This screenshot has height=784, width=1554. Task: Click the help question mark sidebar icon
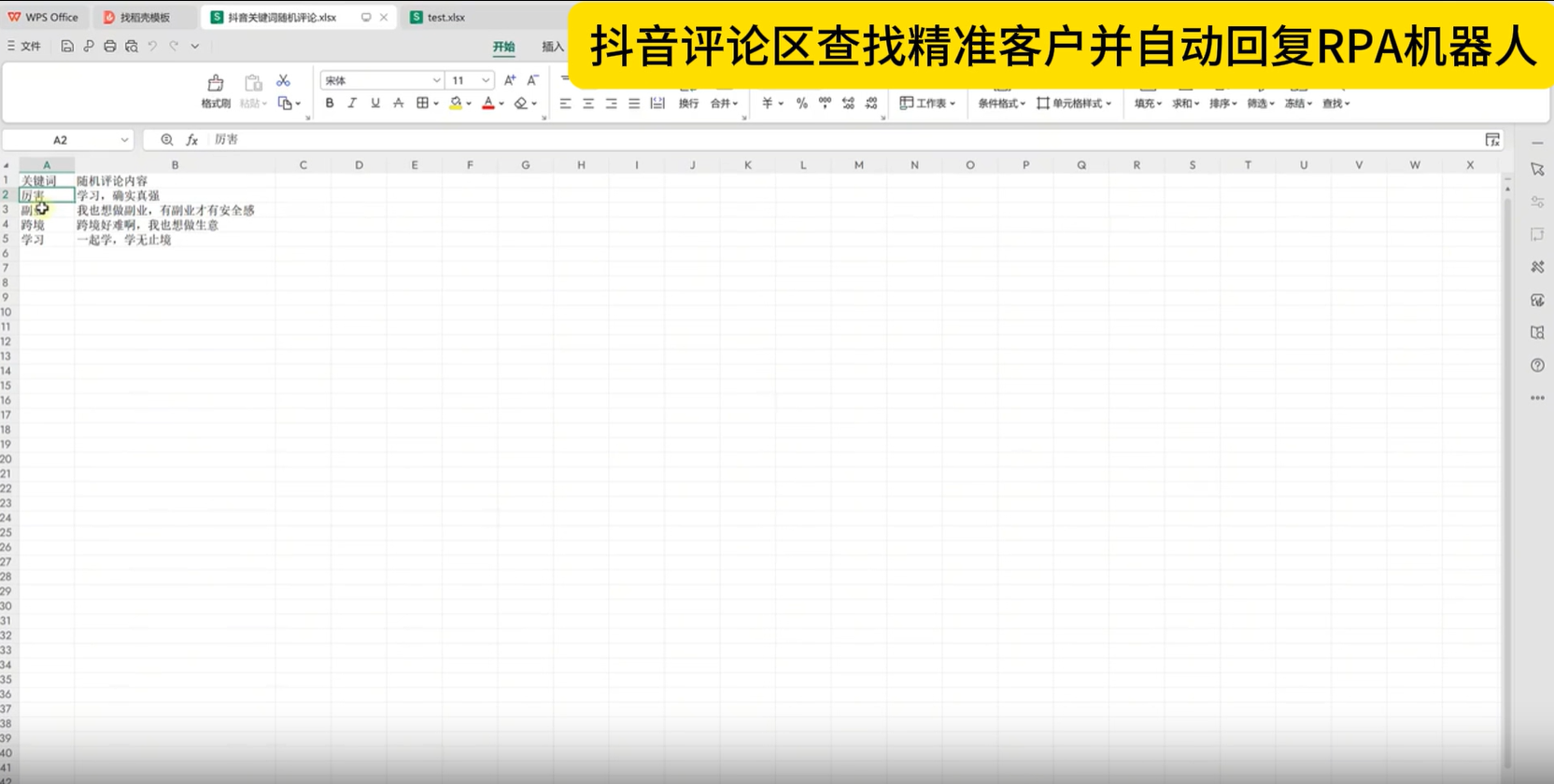pos(1537,366)
